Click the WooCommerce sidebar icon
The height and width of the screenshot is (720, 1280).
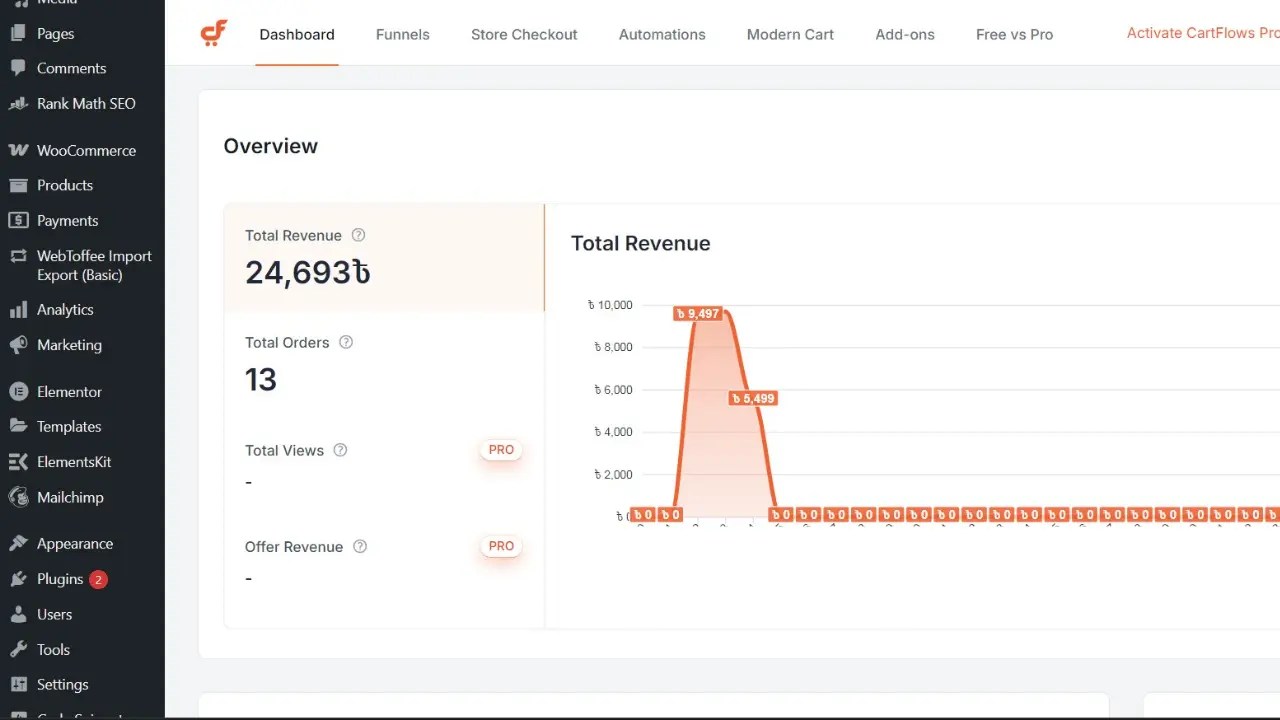click(18, 150)
